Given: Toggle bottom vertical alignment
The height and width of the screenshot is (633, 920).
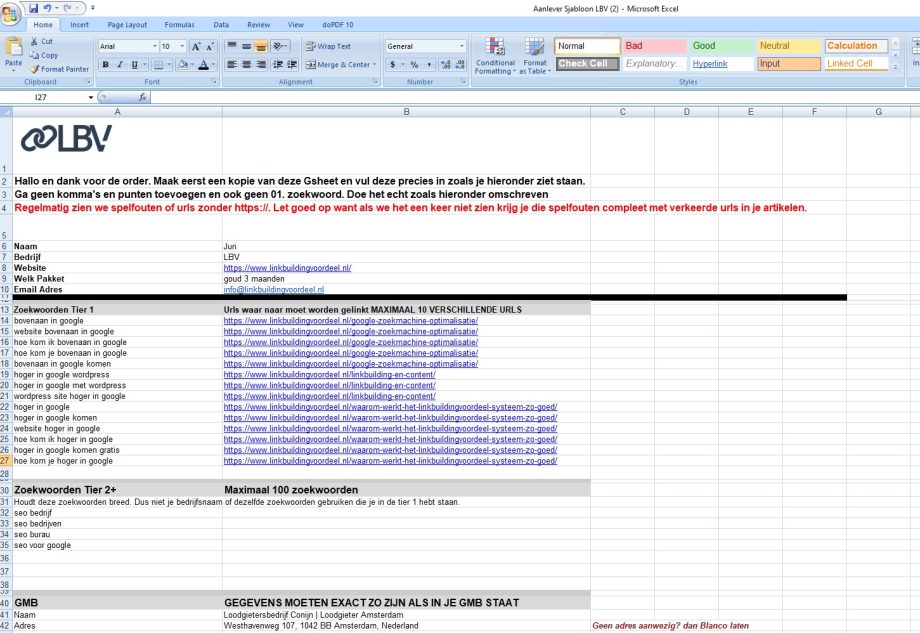Looking at the screenshot, I should tap(261, 46).
